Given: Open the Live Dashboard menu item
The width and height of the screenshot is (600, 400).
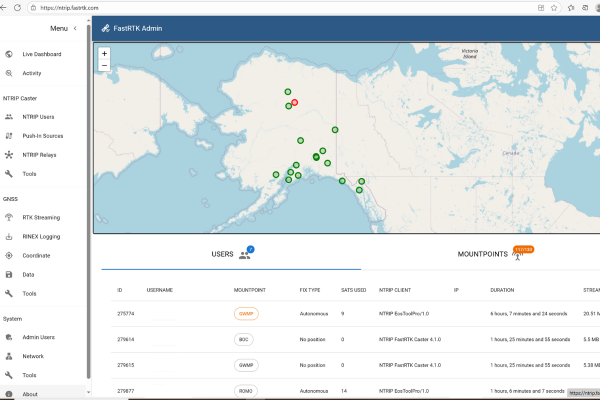Looking at the screenshot, I should click(x=43, y=54).
